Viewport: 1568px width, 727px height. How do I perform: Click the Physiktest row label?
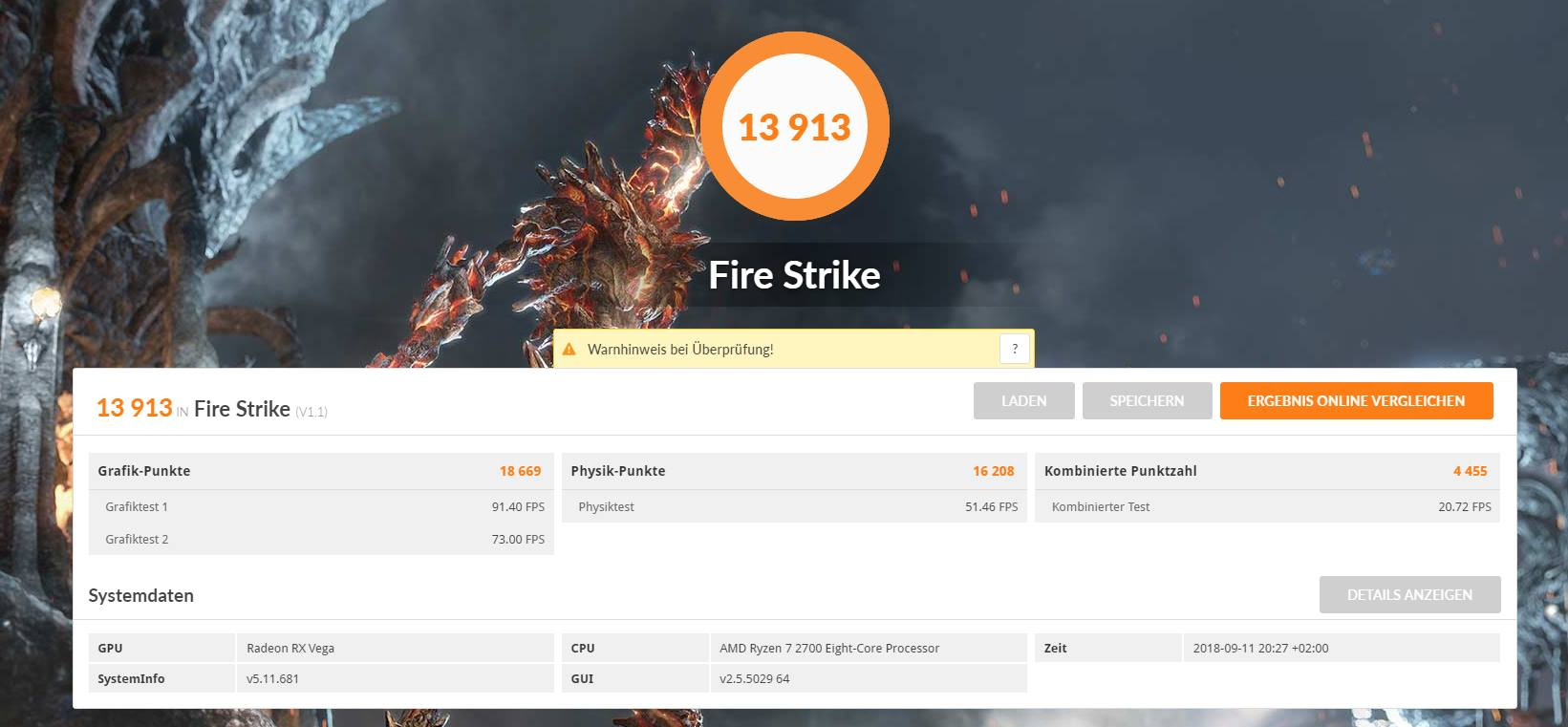coord(606,507)
